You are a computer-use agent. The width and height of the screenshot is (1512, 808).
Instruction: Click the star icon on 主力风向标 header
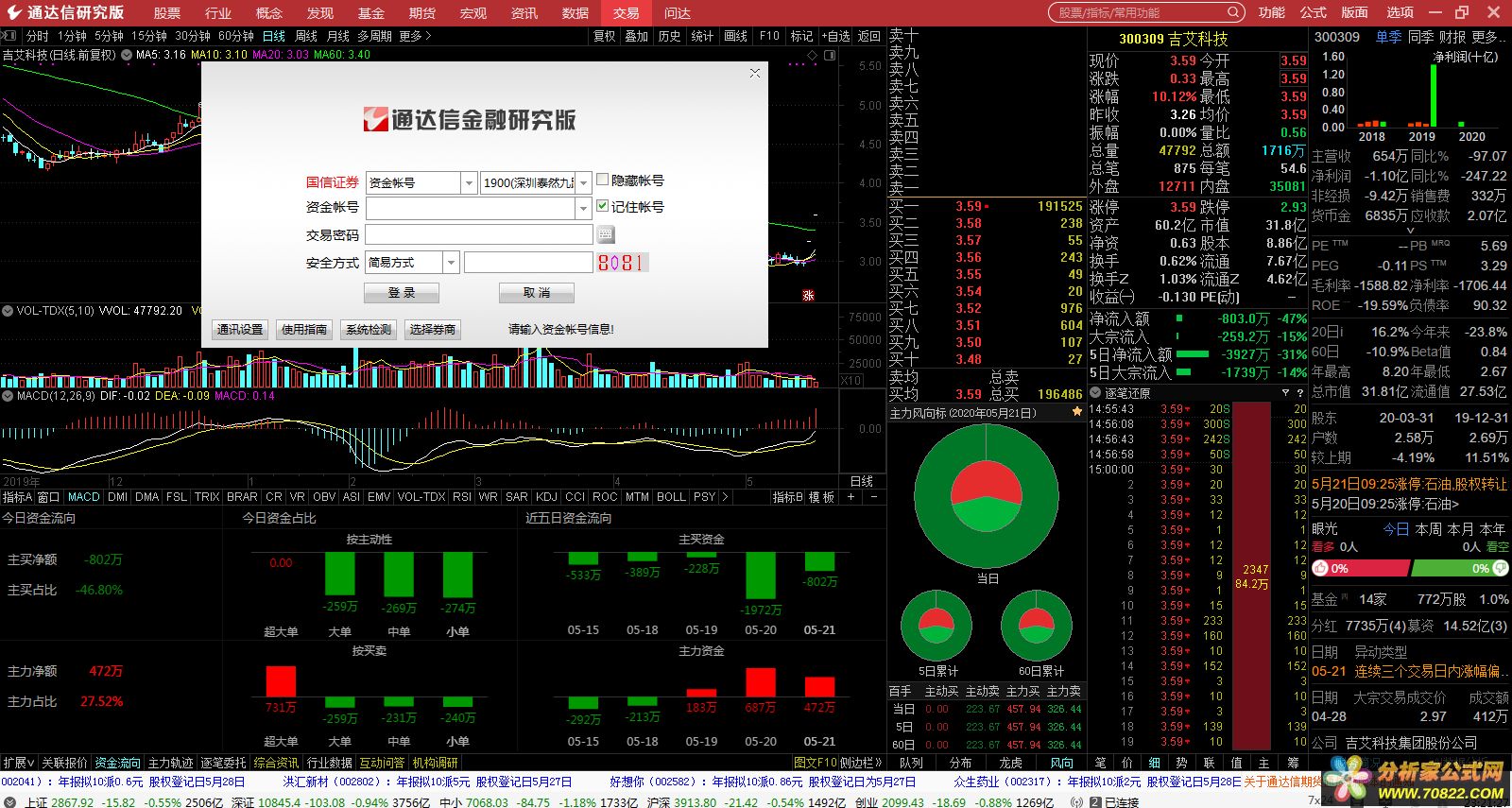1076,412
